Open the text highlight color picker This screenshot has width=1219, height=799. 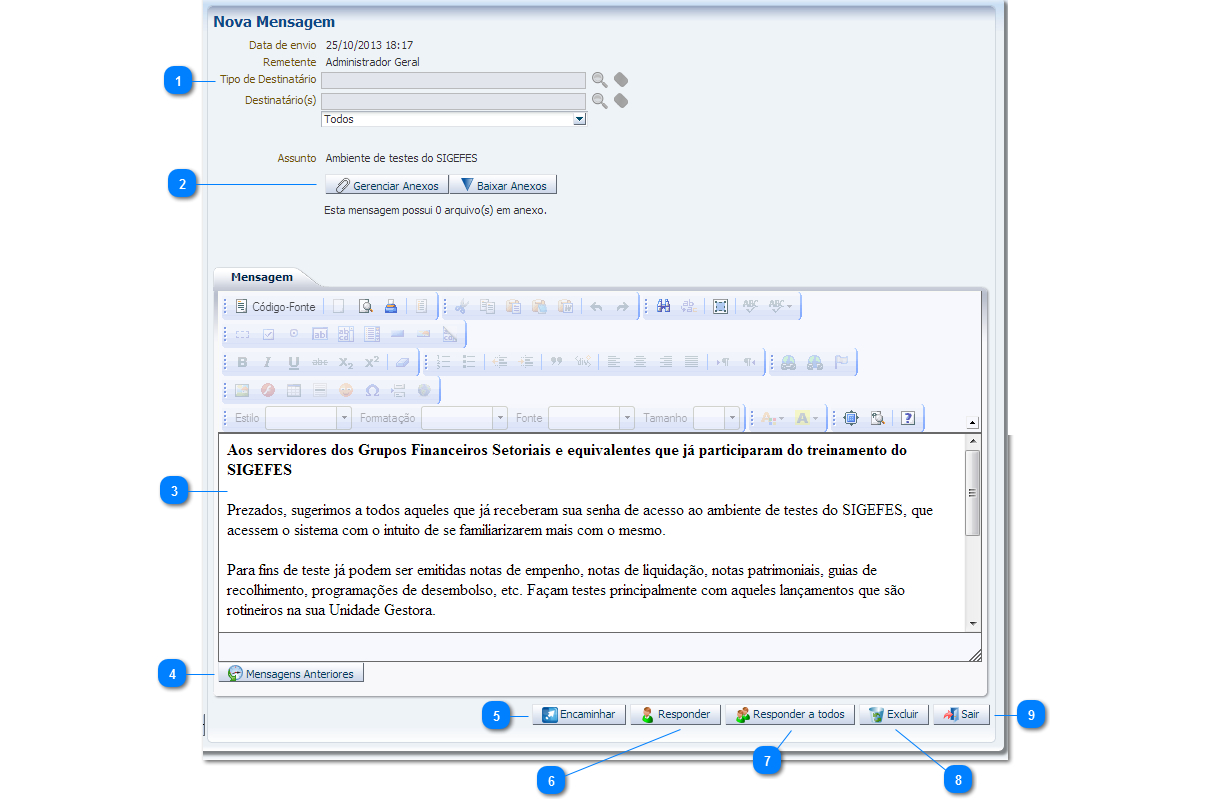click(806, 418)
